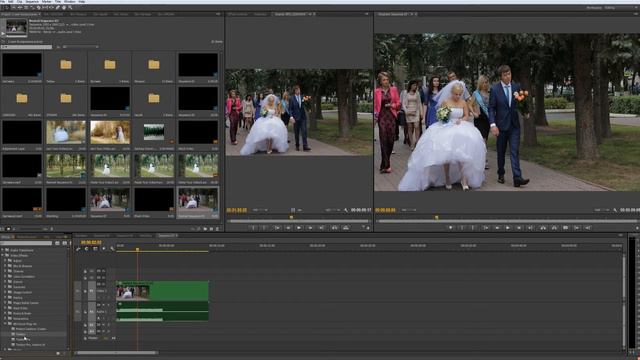The height and width of the screenshot is (360, 640).
Task: Step back one frame in Program monitor
Action: (497, 228)
